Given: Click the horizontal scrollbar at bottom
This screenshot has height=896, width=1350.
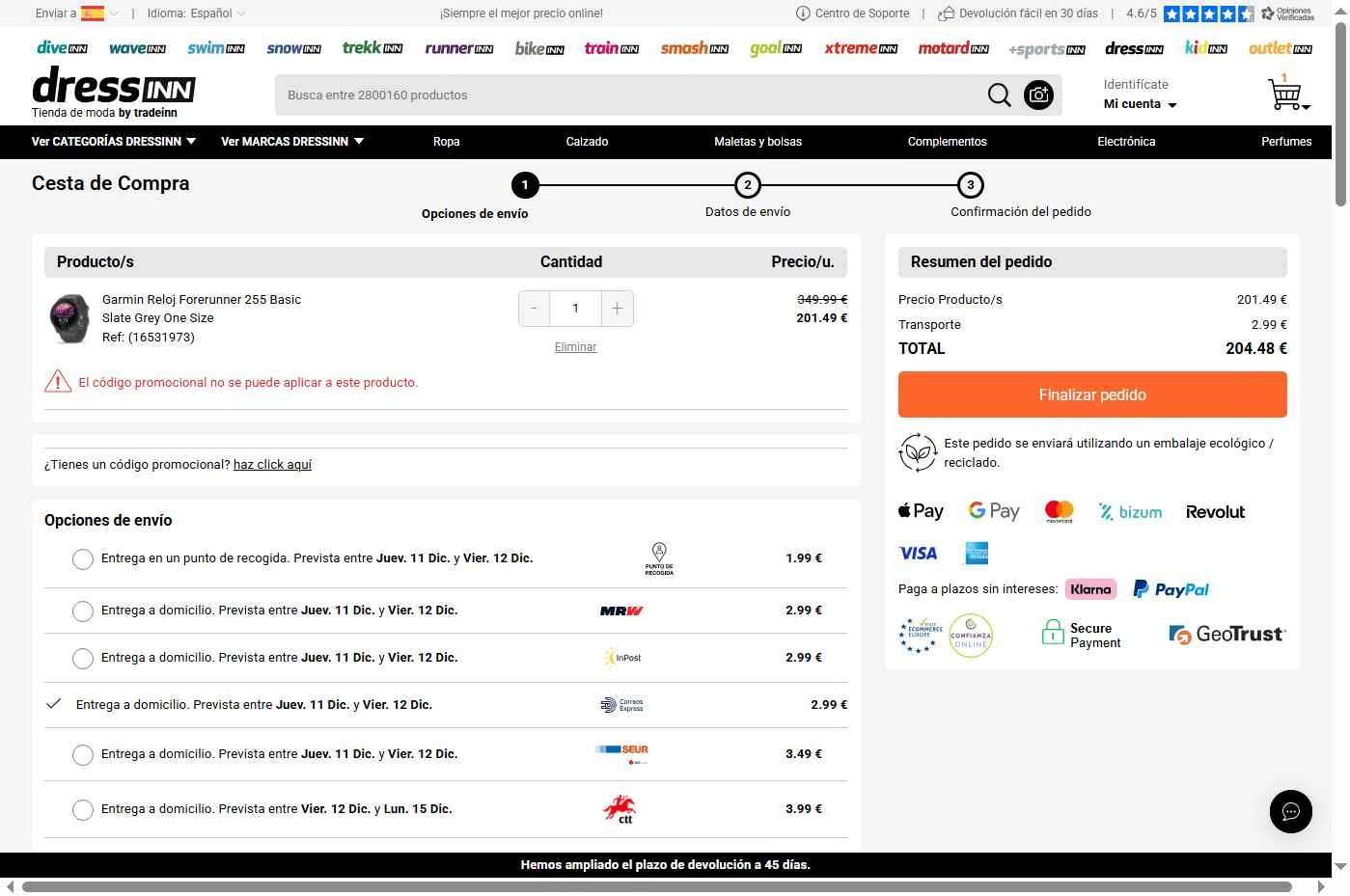Looking at the screenshot, I should (x=656, y=886).
